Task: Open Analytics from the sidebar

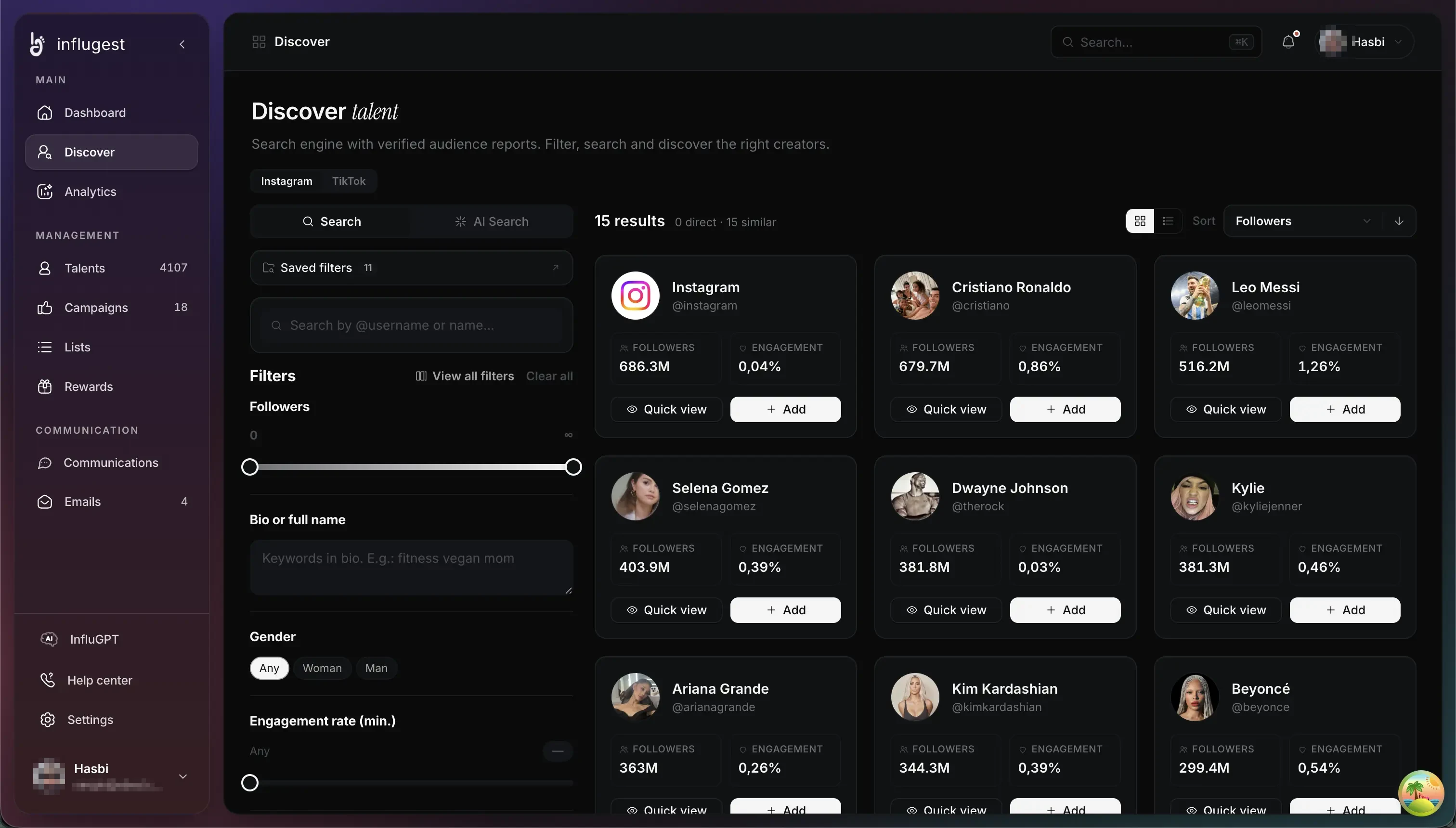Action: coord(112,192)
